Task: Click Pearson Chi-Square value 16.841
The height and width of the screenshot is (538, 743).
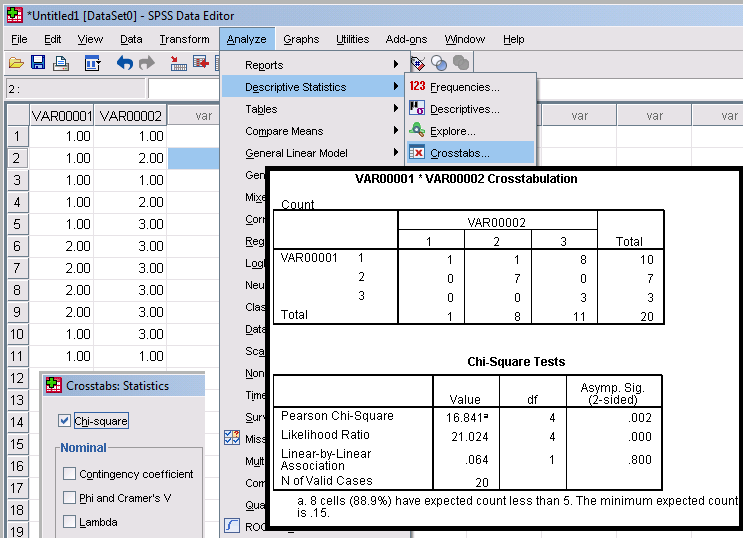Action: click(x=467, y=418)
